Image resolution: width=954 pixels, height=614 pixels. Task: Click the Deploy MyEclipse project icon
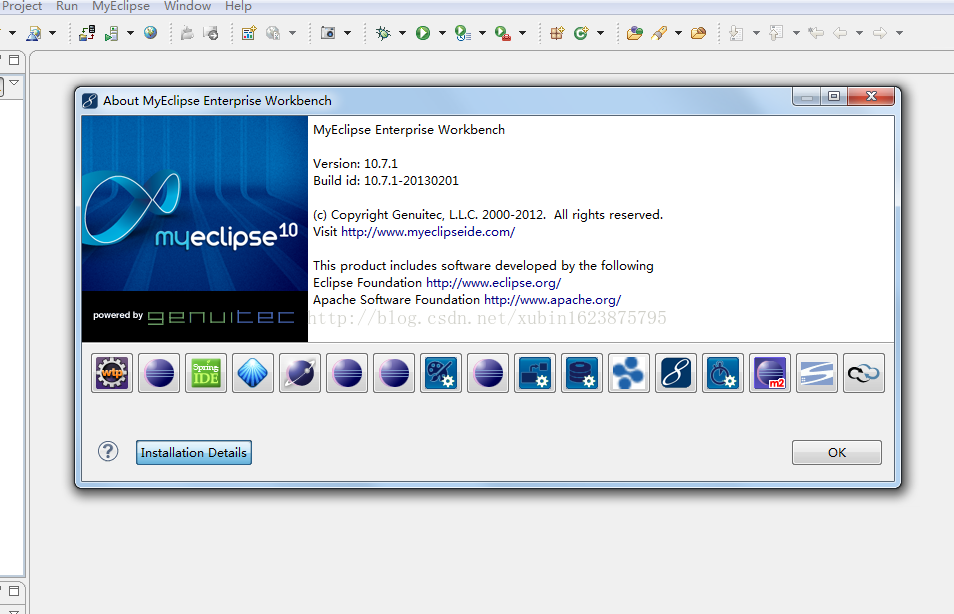[x=87, y=33]
